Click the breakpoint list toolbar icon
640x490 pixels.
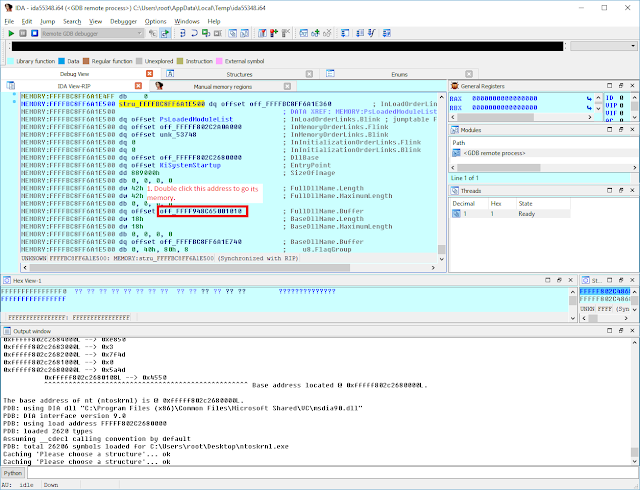click(x=262, y=33)
